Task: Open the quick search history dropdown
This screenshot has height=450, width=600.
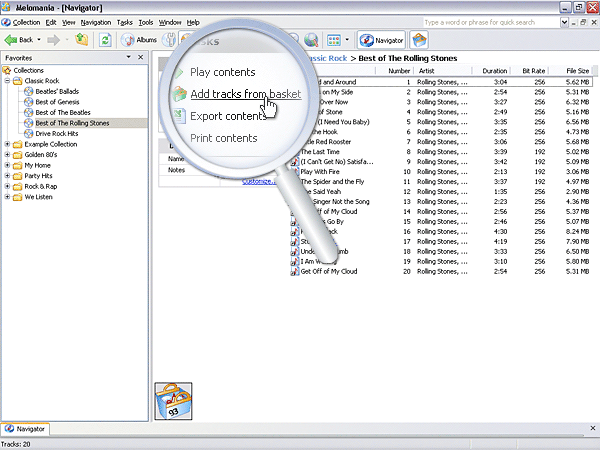Action: coord(564,23)
